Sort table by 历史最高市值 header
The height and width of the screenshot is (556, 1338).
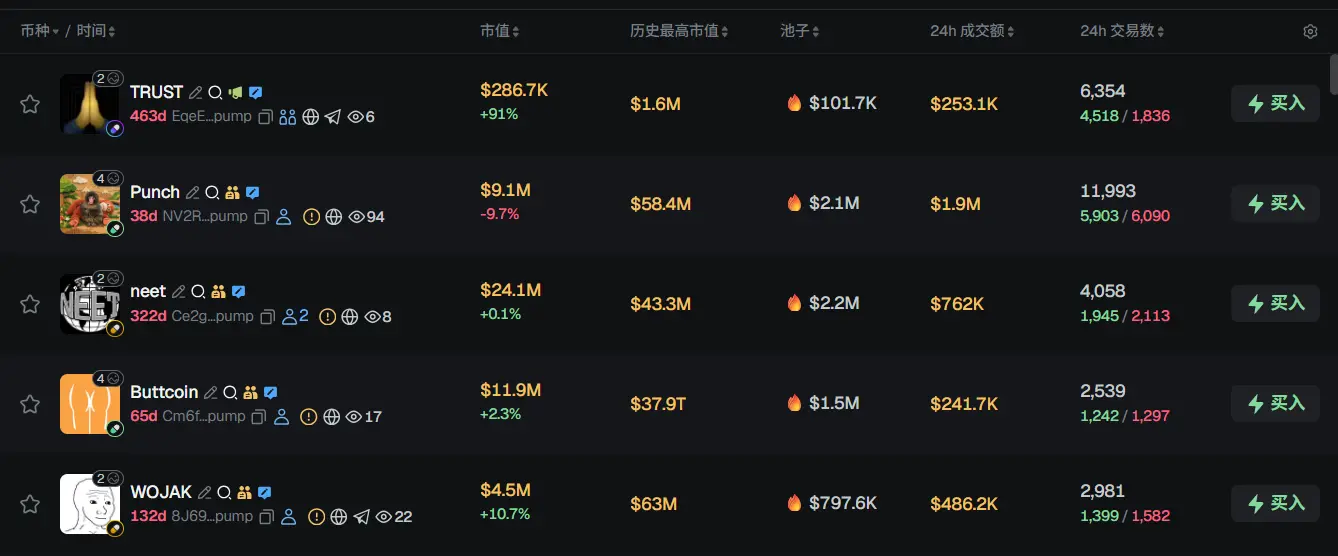[x=679, y=31]
